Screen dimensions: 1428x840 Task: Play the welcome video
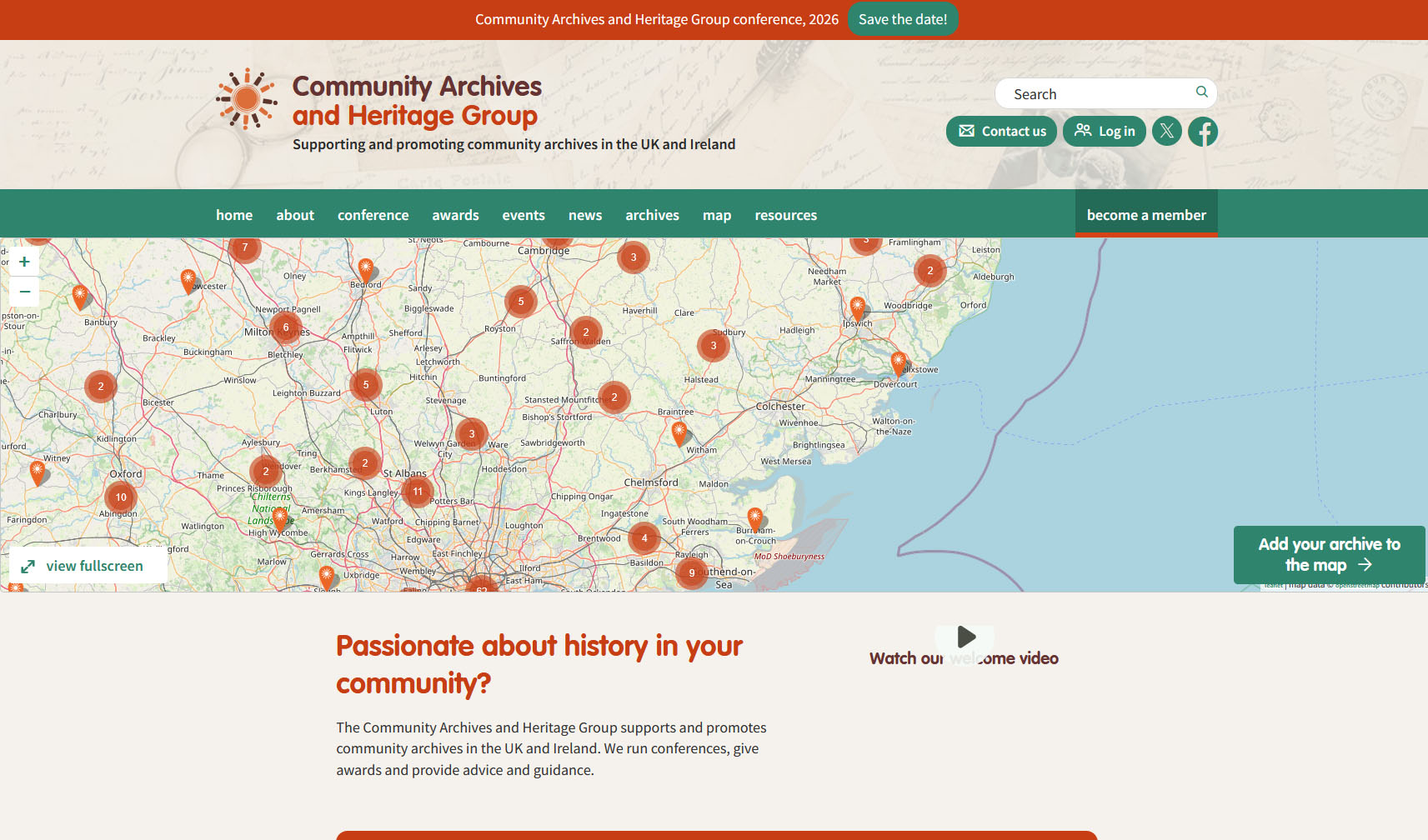point(965,637)
